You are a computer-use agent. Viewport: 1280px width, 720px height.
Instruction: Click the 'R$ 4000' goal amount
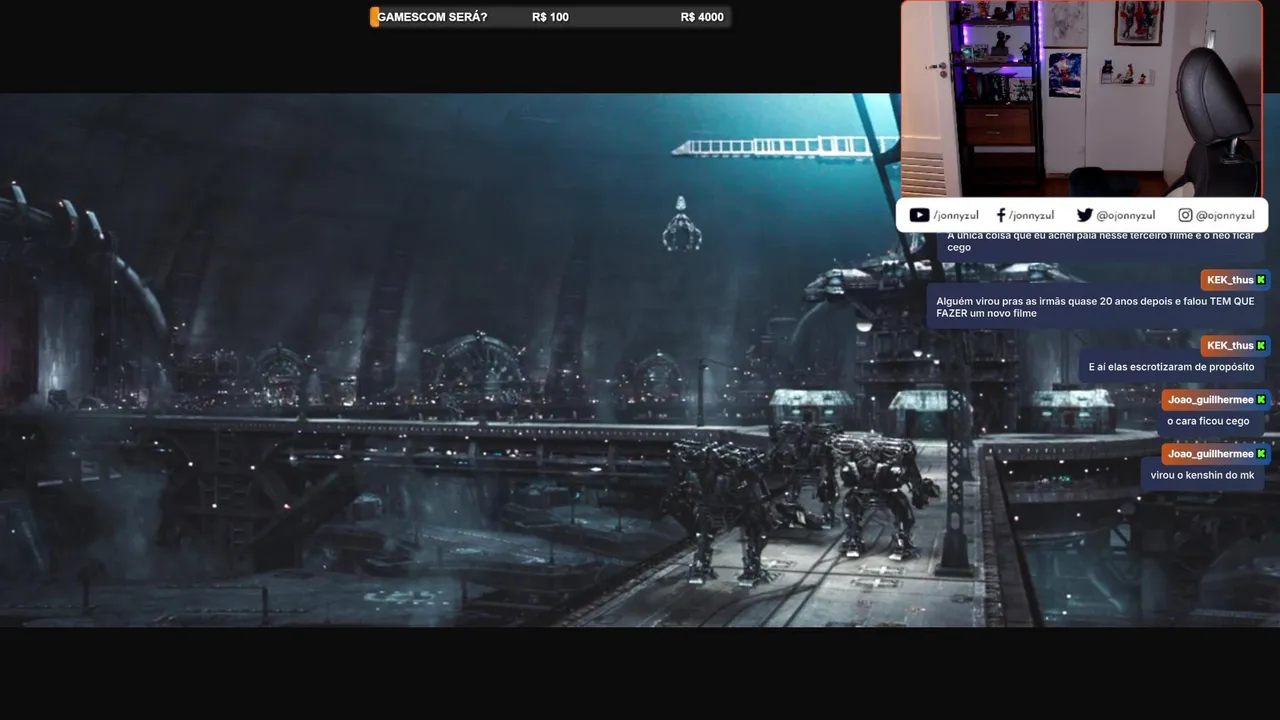tap(702, 17)
